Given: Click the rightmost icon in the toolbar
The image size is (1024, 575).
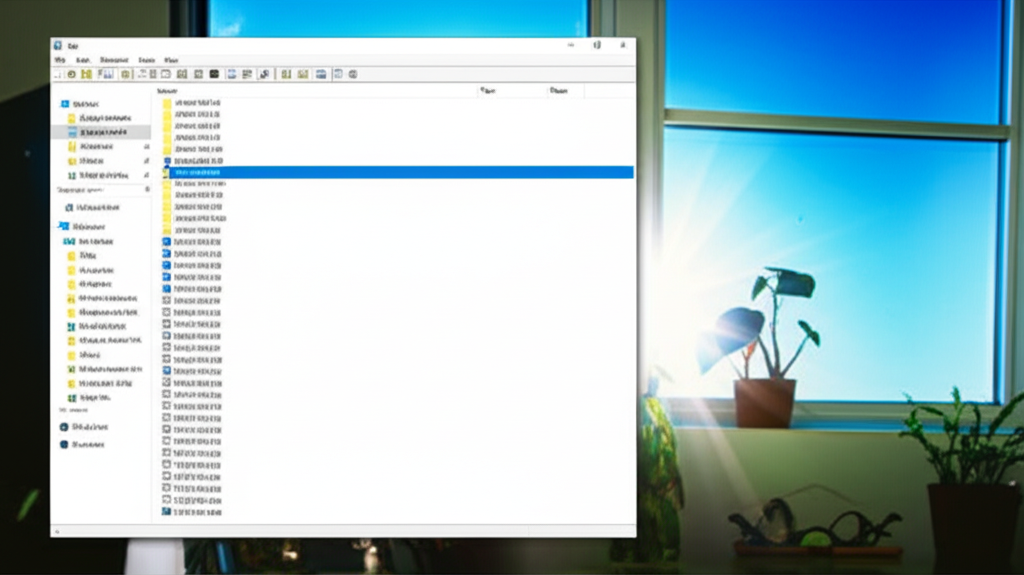Looking at the screenshot, I should (x=352, y=74).
